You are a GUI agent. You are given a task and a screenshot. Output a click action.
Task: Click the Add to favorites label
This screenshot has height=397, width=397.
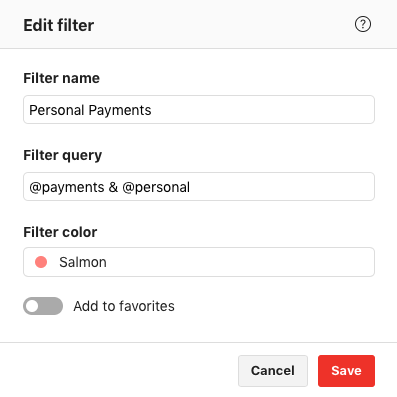[124, 306]
